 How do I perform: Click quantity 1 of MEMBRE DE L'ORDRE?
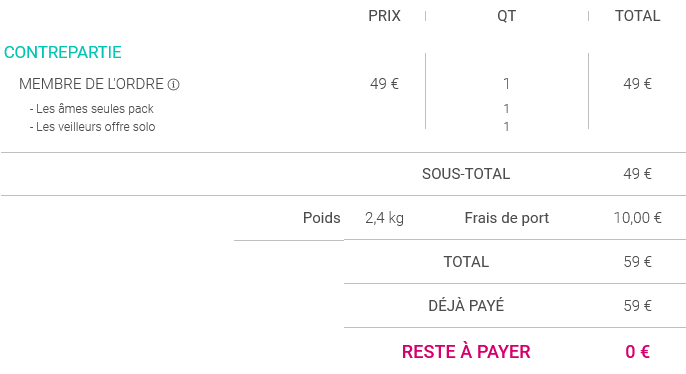pos(506,84)
